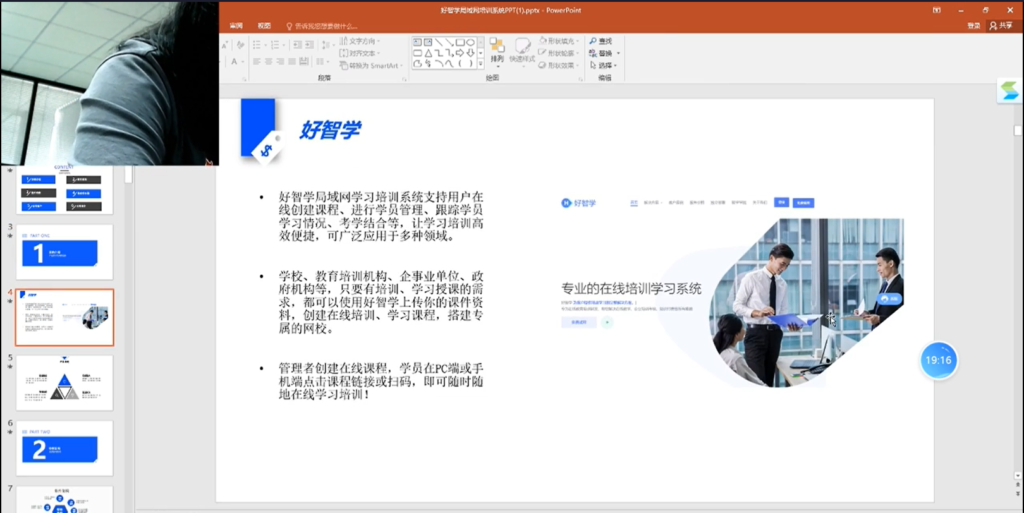Select slide 6 thumbnail
This screenshot has height=513, width=1024.
pos(64,448)
